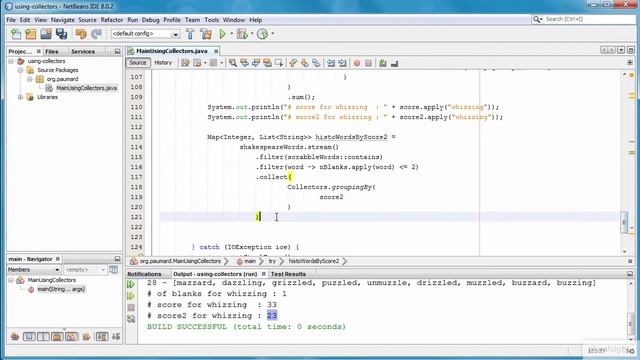Open the File menu
The image size is (640, 360).
point(11,20)
